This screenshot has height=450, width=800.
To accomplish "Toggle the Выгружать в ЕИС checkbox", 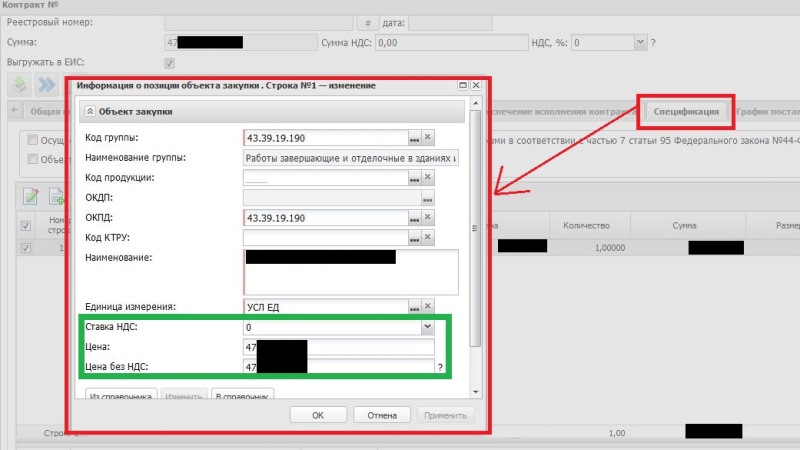I will tap(169, 63).
